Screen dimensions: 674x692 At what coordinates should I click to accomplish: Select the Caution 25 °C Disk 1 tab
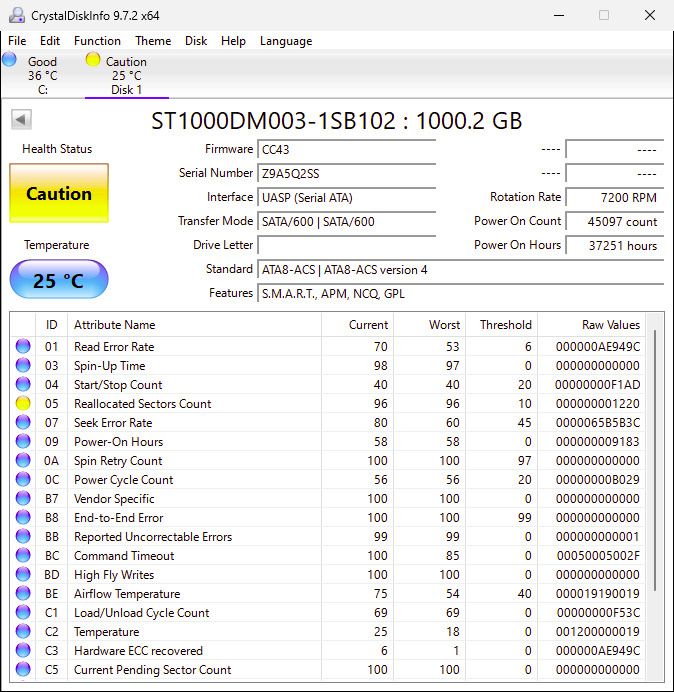click(127, 75)
